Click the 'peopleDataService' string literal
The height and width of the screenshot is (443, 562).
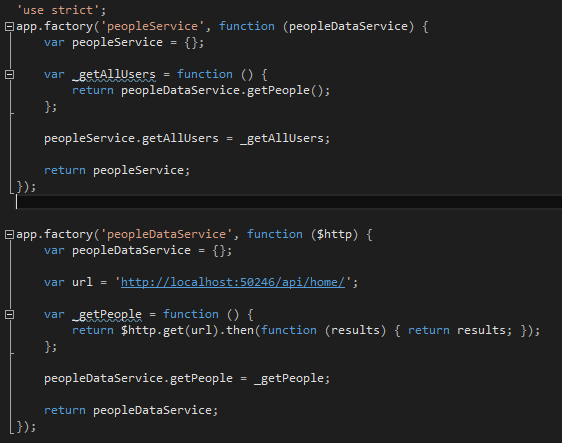[166, 234]
